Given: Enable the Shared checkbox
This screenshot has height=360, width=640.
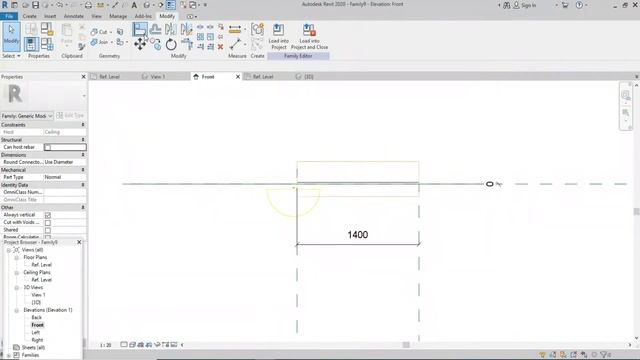Looking at the screenshot, I should pos(48,230).
